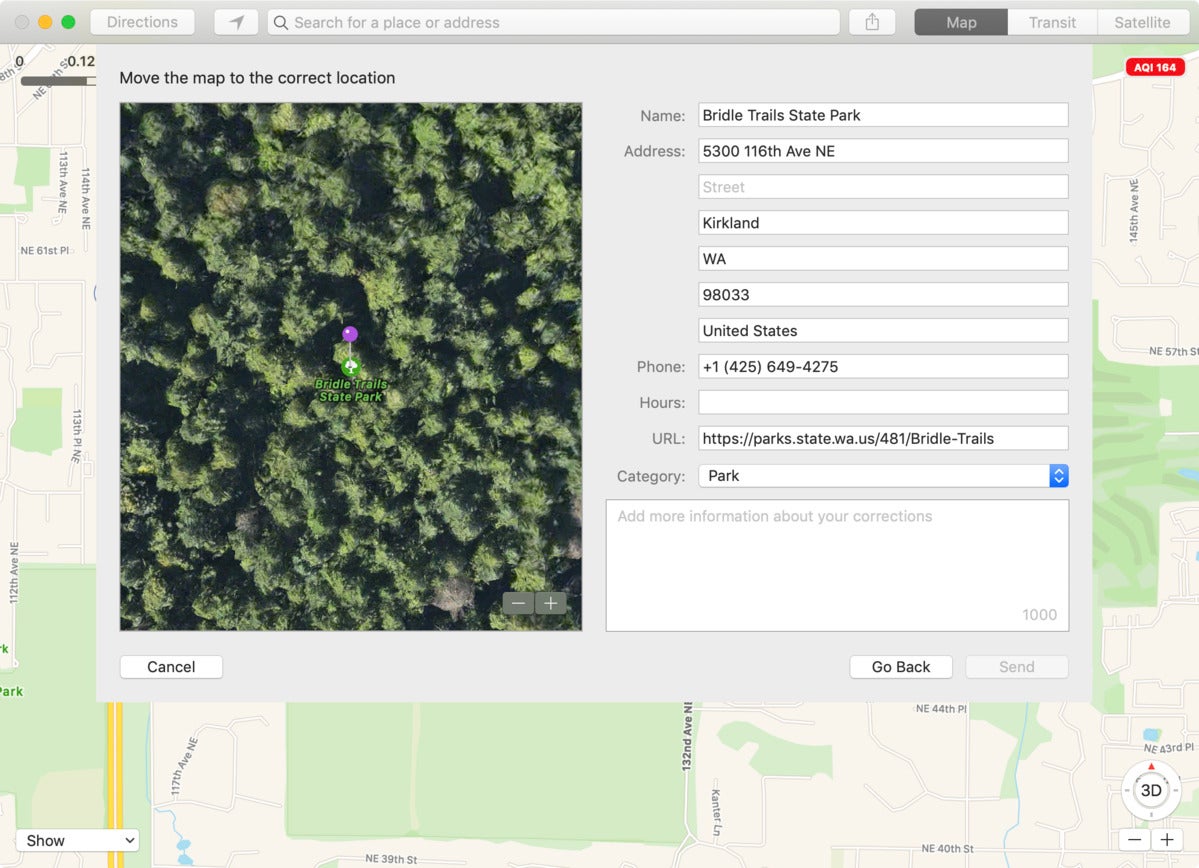Click the share icon in toolbar

872,22
